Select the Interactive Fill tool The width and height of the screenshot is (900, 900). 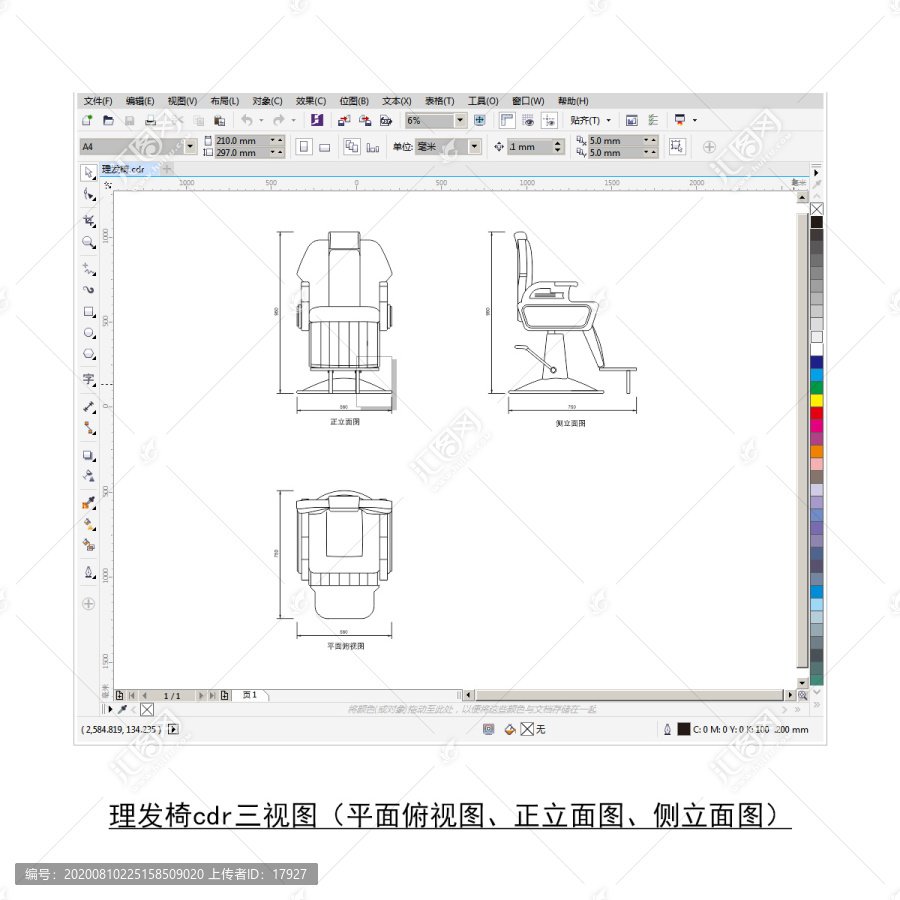(88, 524)
